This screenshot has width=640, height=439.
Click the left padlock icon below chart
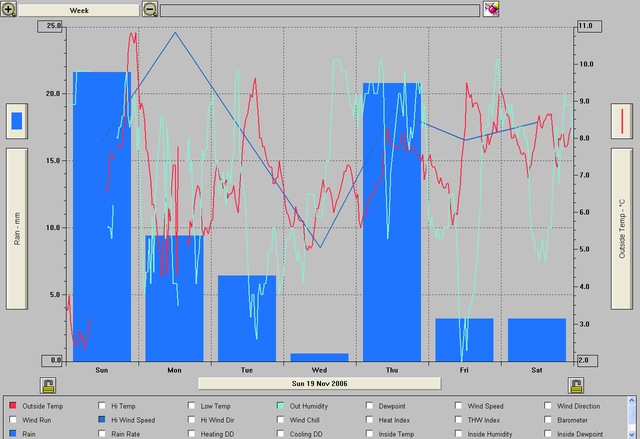click(x=47, y=385)
